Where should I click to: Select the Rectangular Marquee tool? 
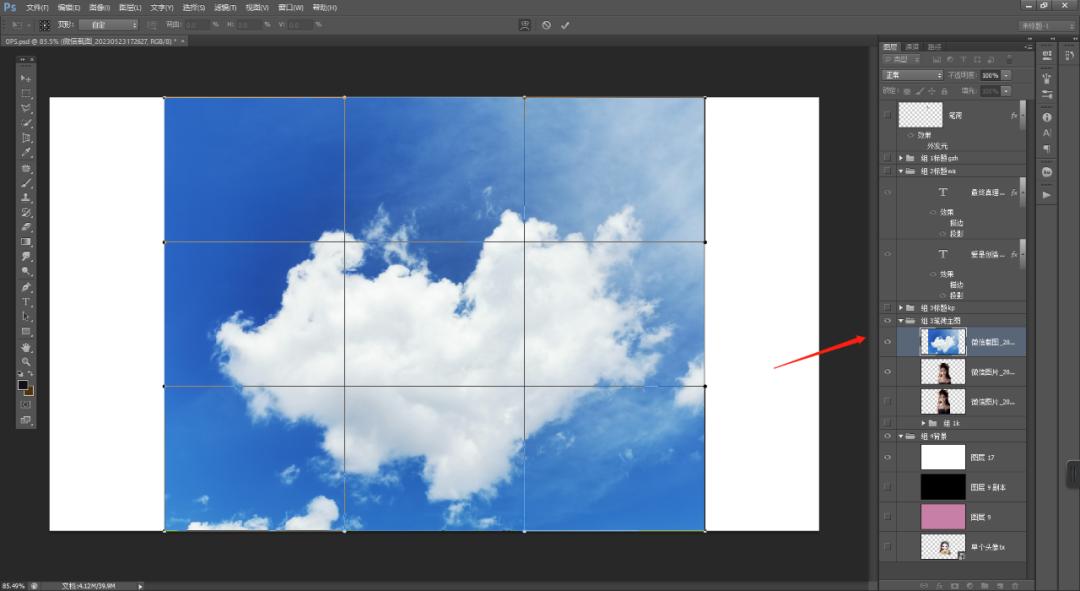[26, 93]
